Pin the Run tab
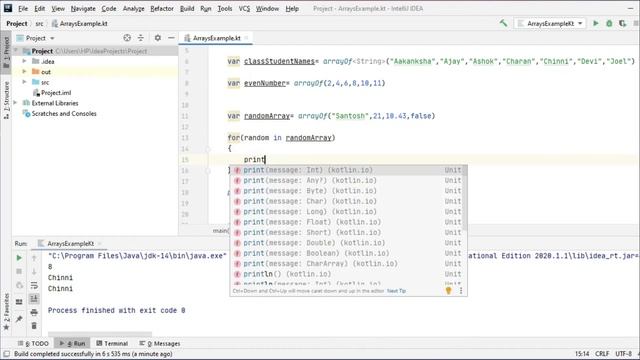The image size is (640, 360). click(x=19, y=319)
